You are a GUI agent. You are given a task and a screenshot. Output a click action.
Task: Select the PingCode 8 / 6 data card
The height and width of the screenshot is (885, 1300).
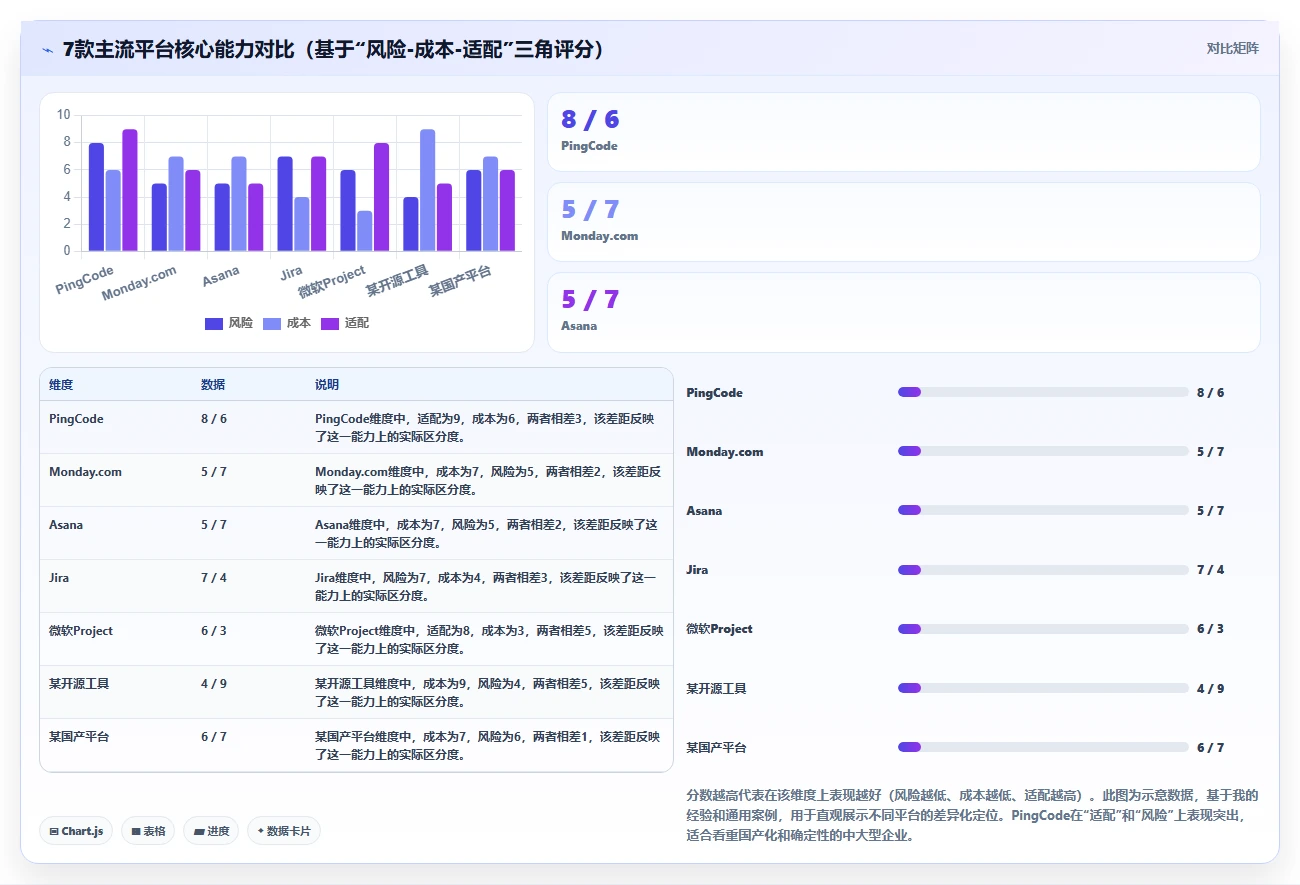click(904, 132)
